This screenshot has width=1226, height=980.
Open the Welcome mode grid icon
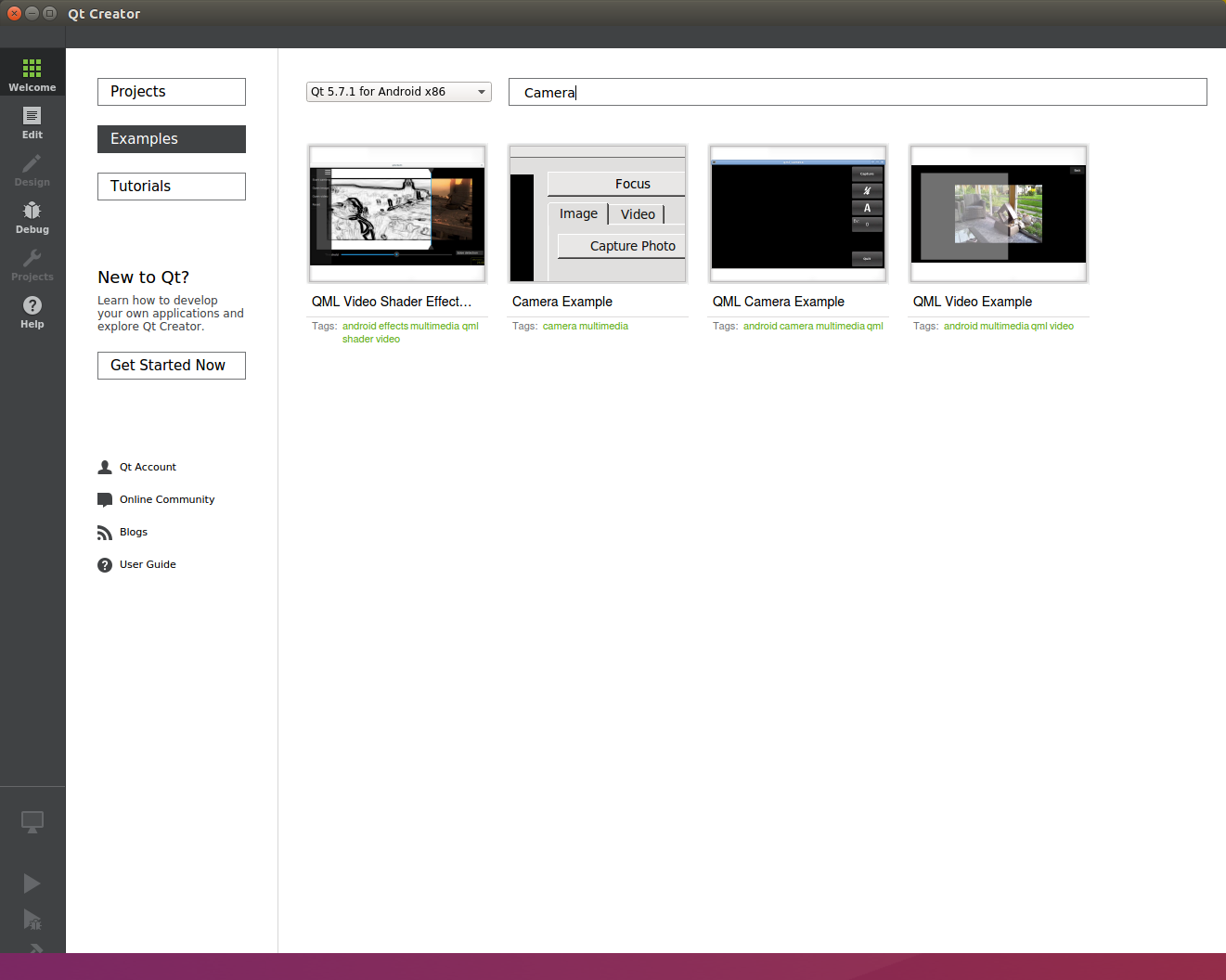coord(32,68)
